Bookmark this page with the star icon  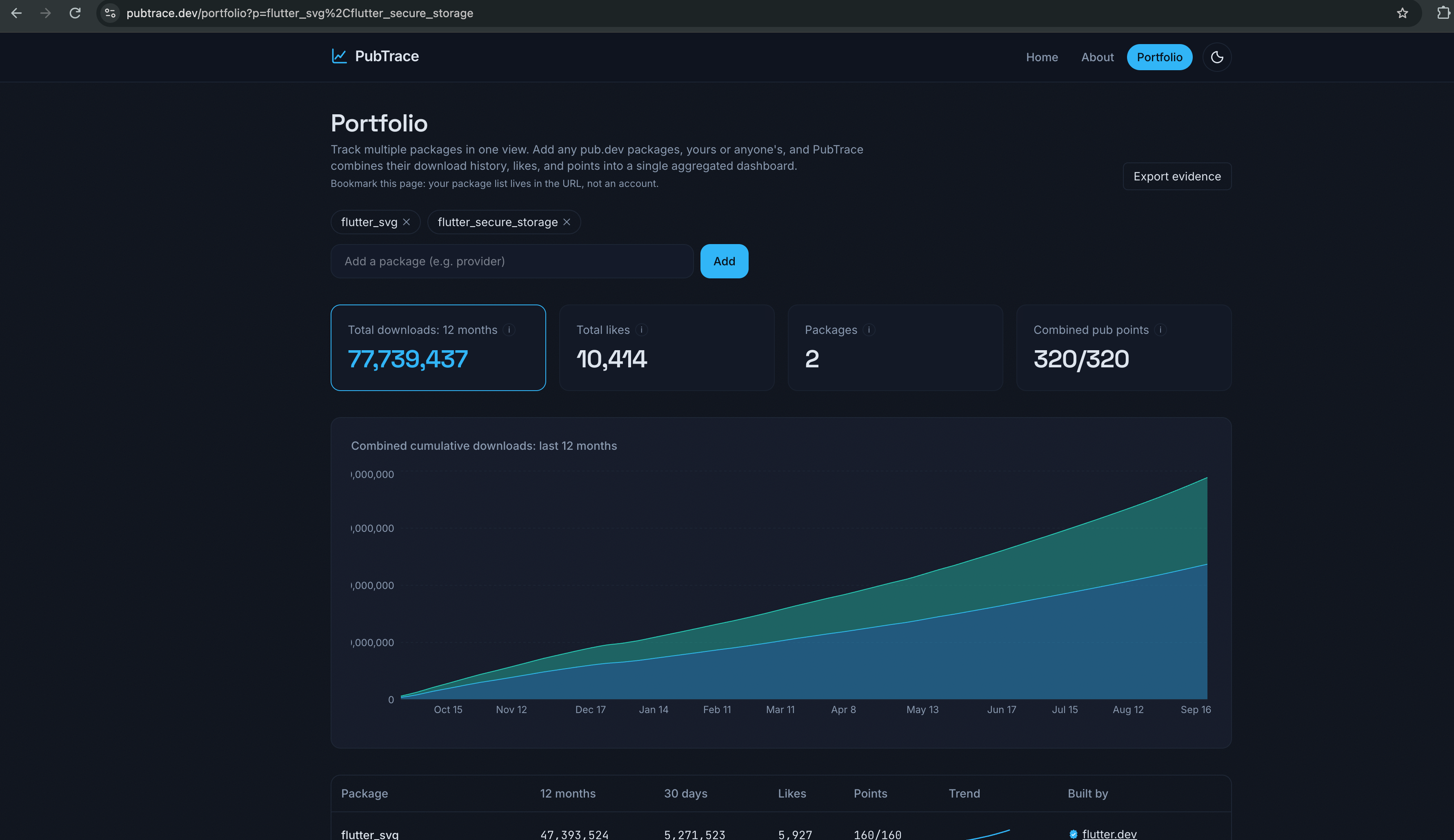point(1403,13)
